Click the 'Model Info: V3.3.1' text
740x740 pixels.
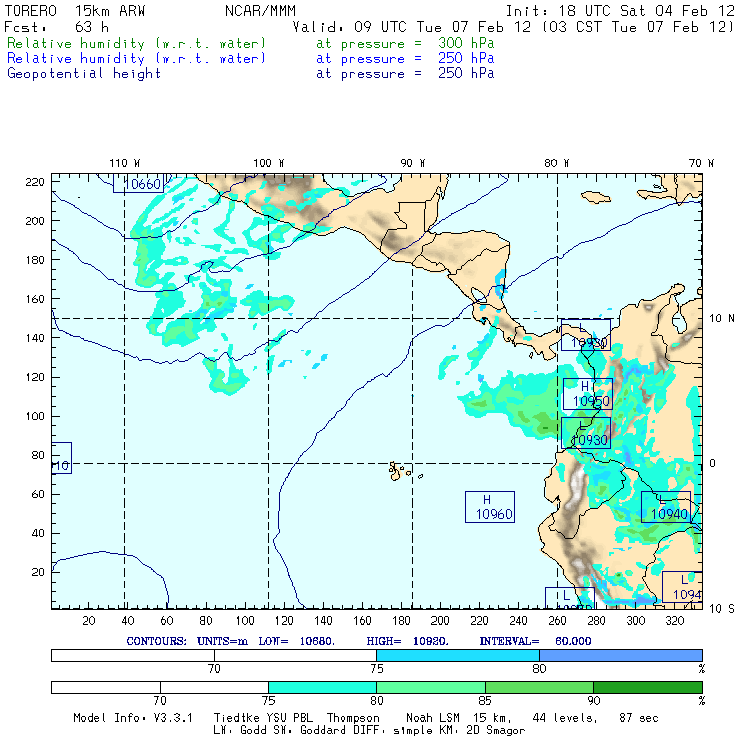[133, 718]
